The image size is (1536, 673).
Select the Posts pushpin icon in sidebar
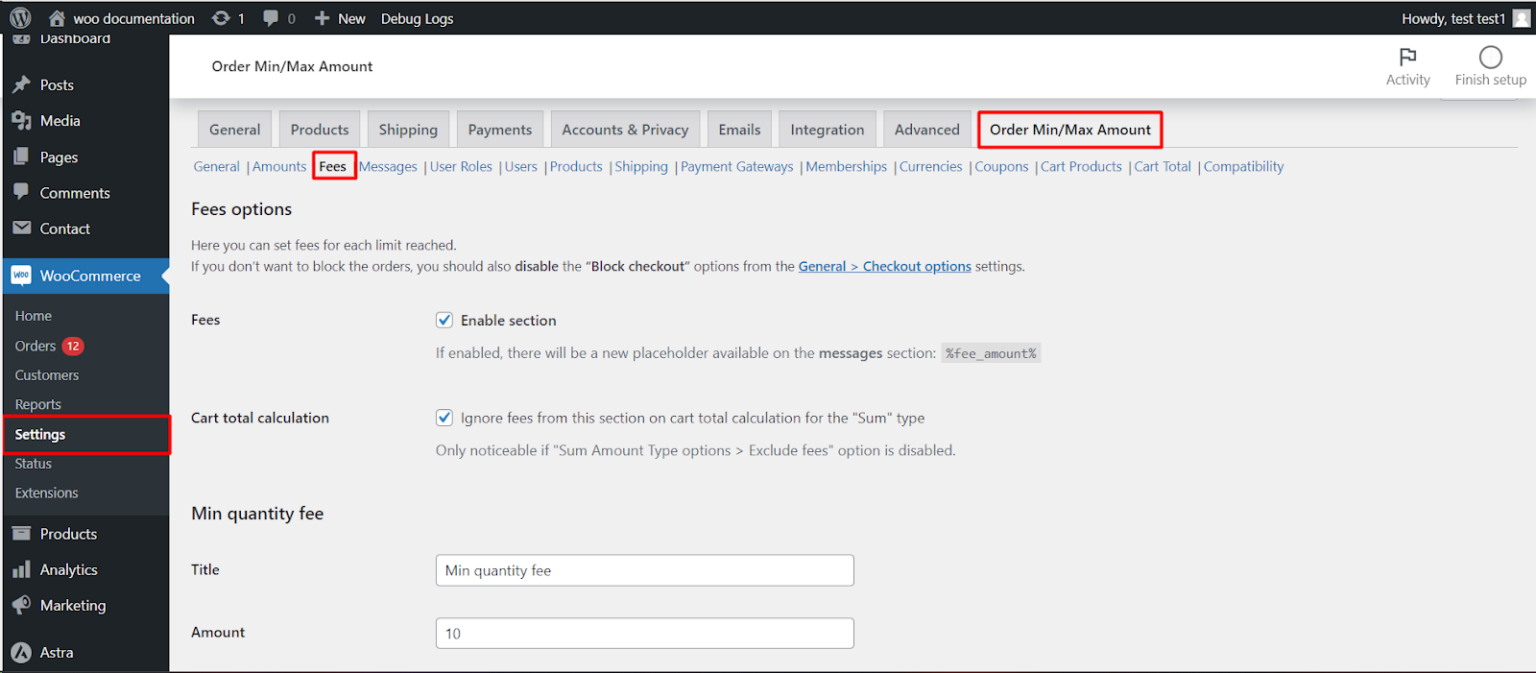[x=21, y=84]
